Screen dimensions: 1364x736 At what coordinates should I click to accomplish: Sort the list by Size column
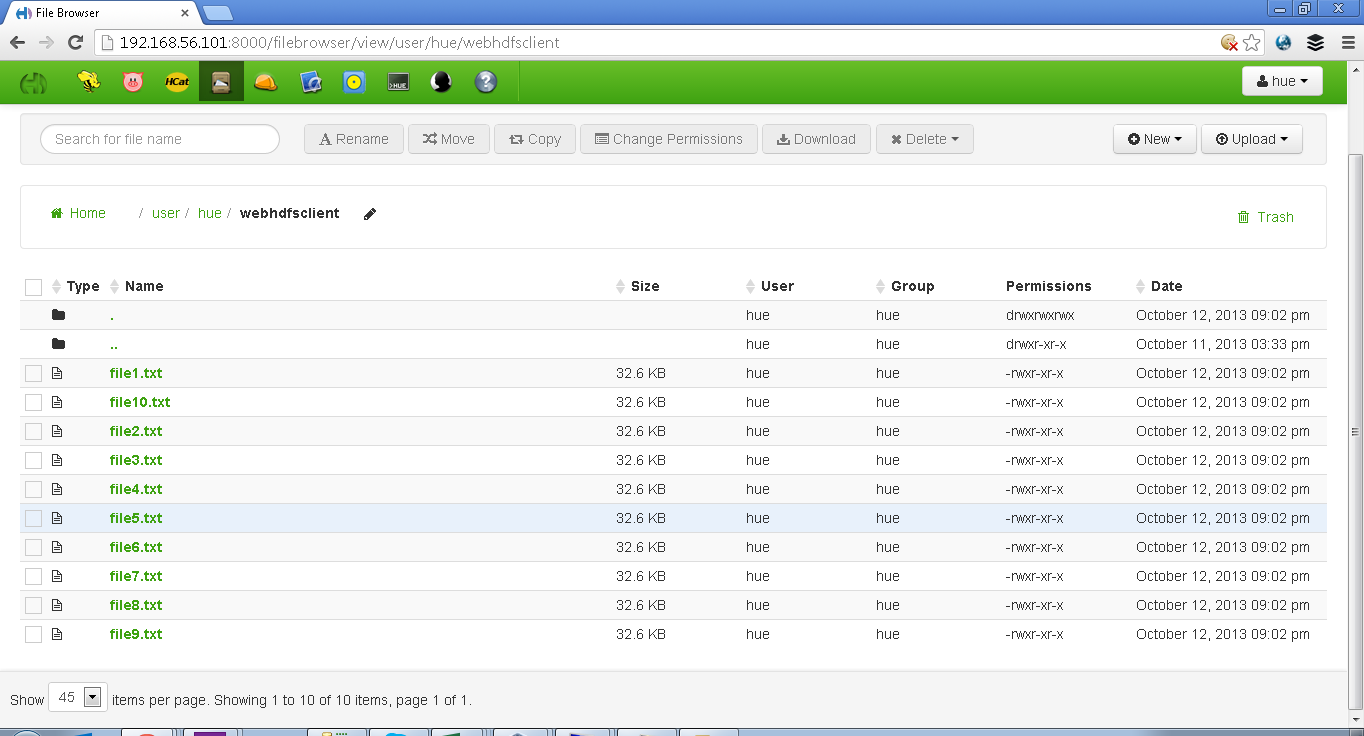coord(644,286)
